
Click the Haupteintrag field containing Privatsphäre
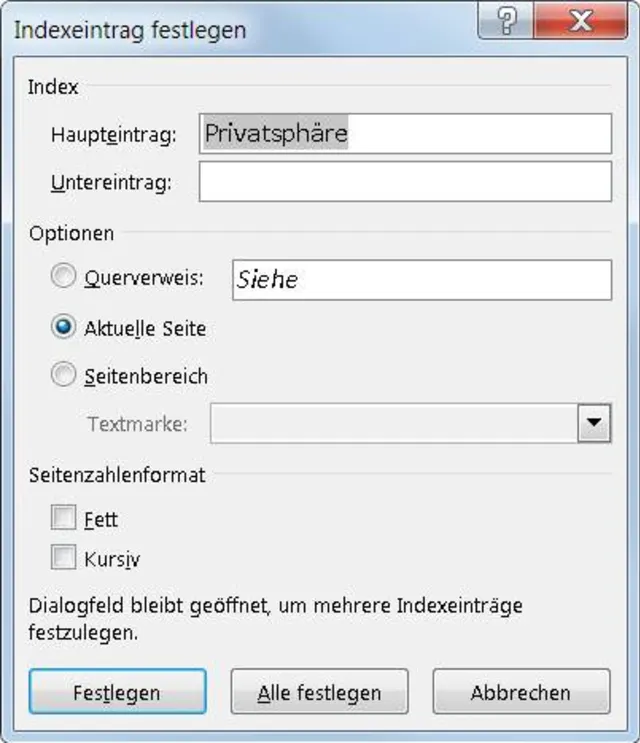(x=405, y=134)
